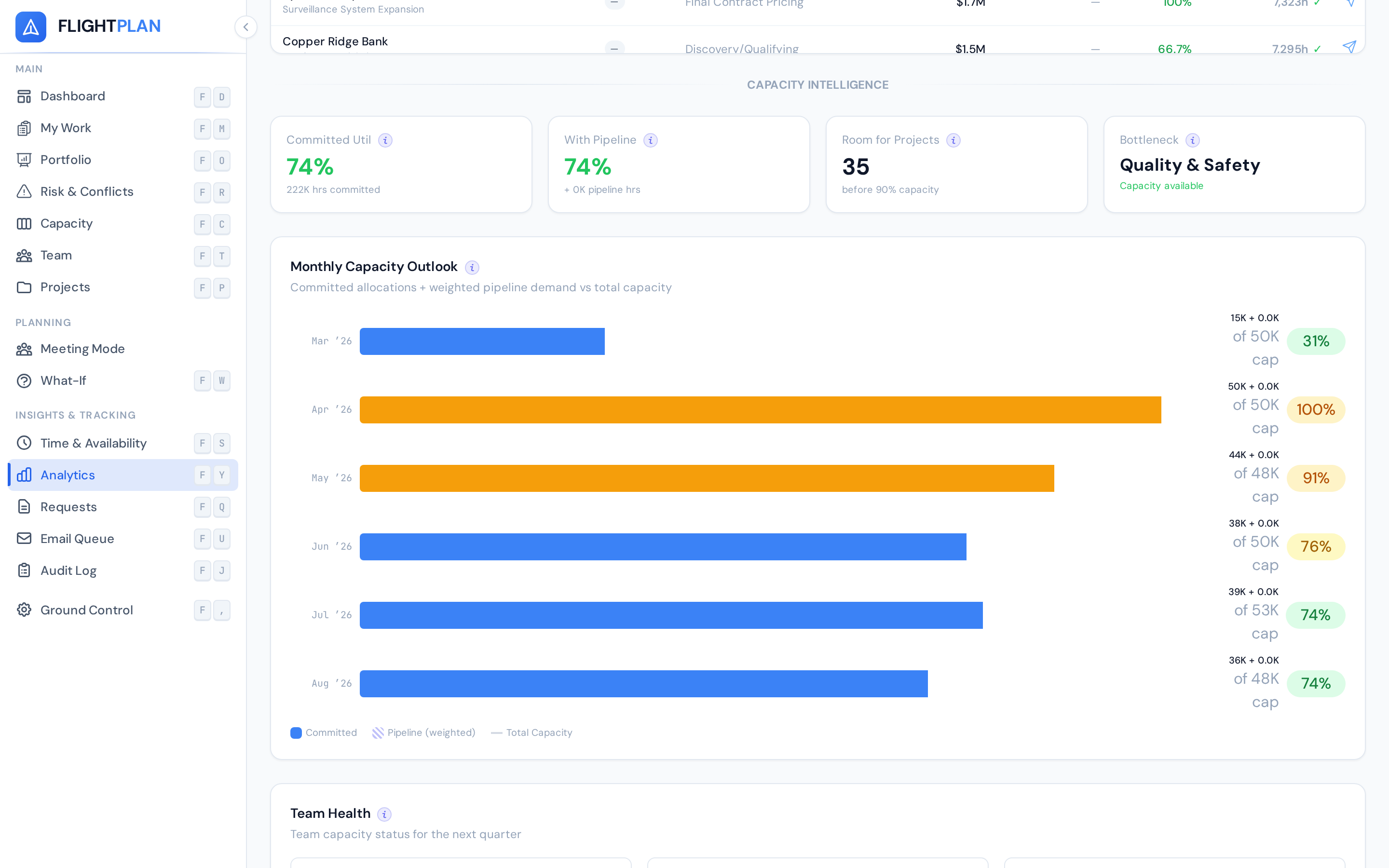The image size is (1389, 868).
Task: Click the Aug '26 capacity bar
Action: click(644, 684)
